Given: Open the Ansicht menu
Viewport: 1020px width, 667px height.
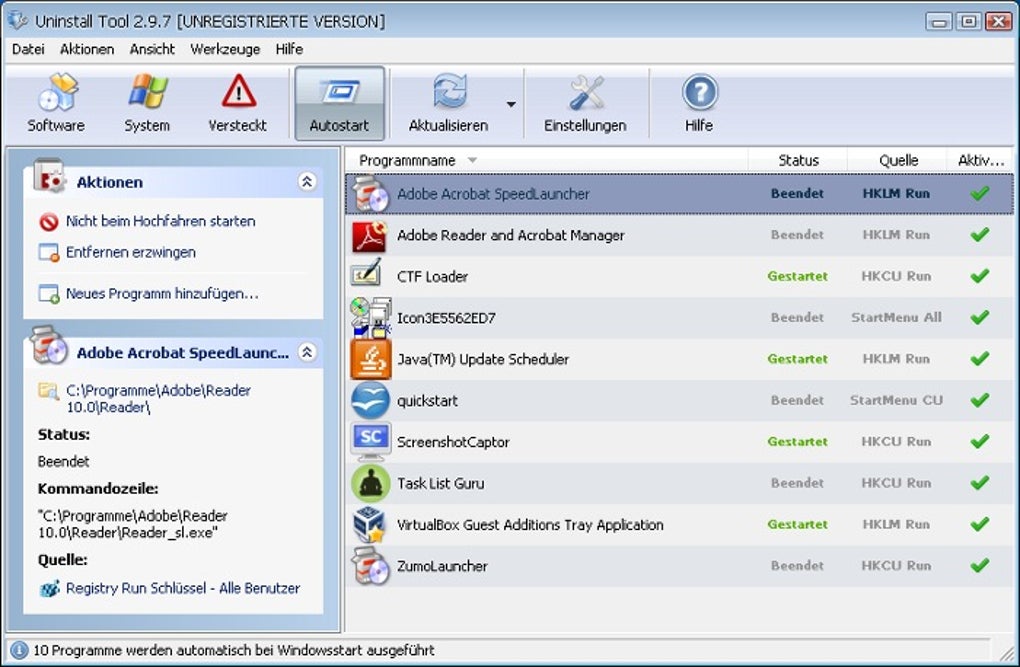Looking at the screenshot, I should click(x=152, y=49).
